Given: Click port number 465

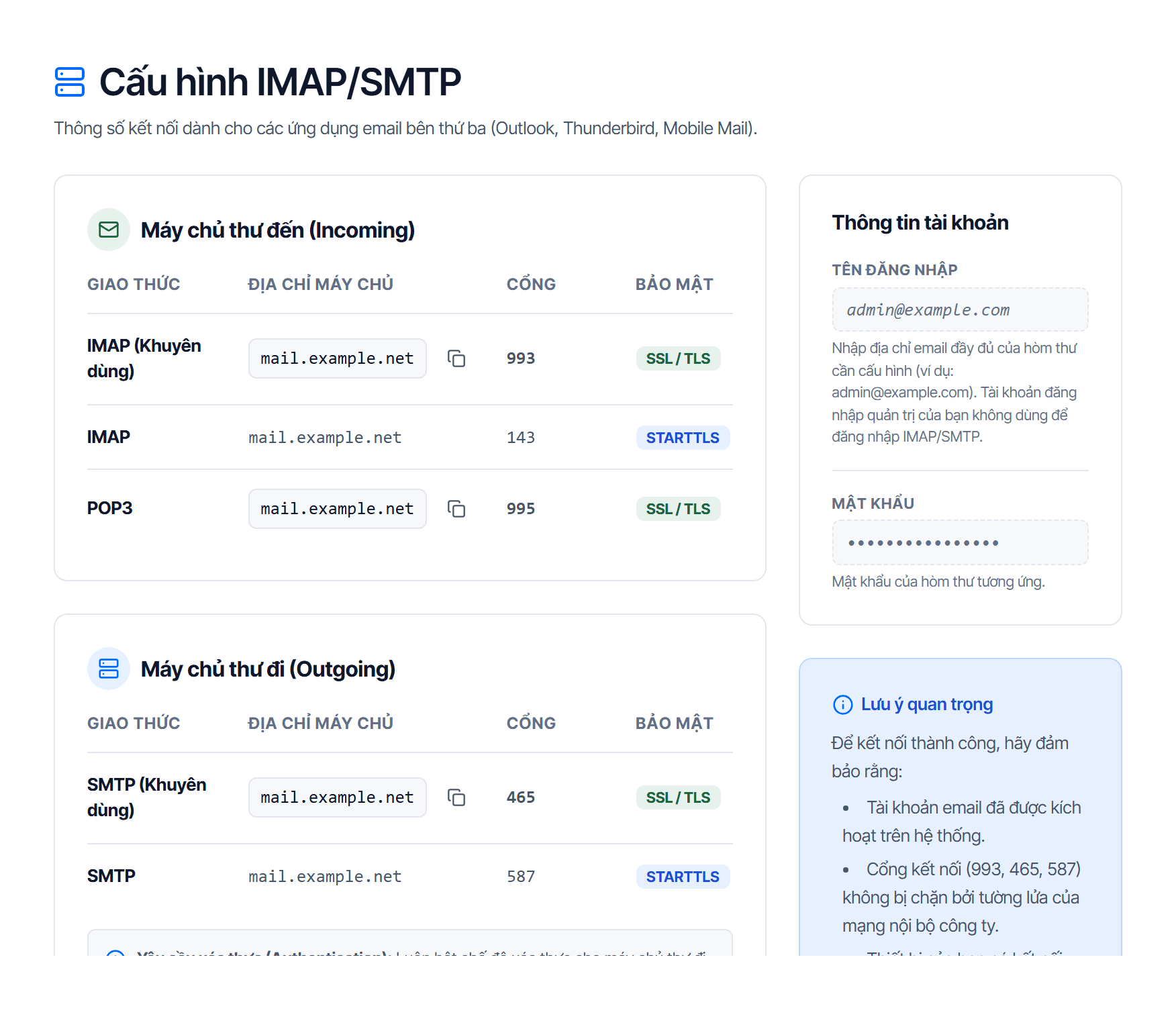Looking at the screenshot, I should tap(521, 797).
